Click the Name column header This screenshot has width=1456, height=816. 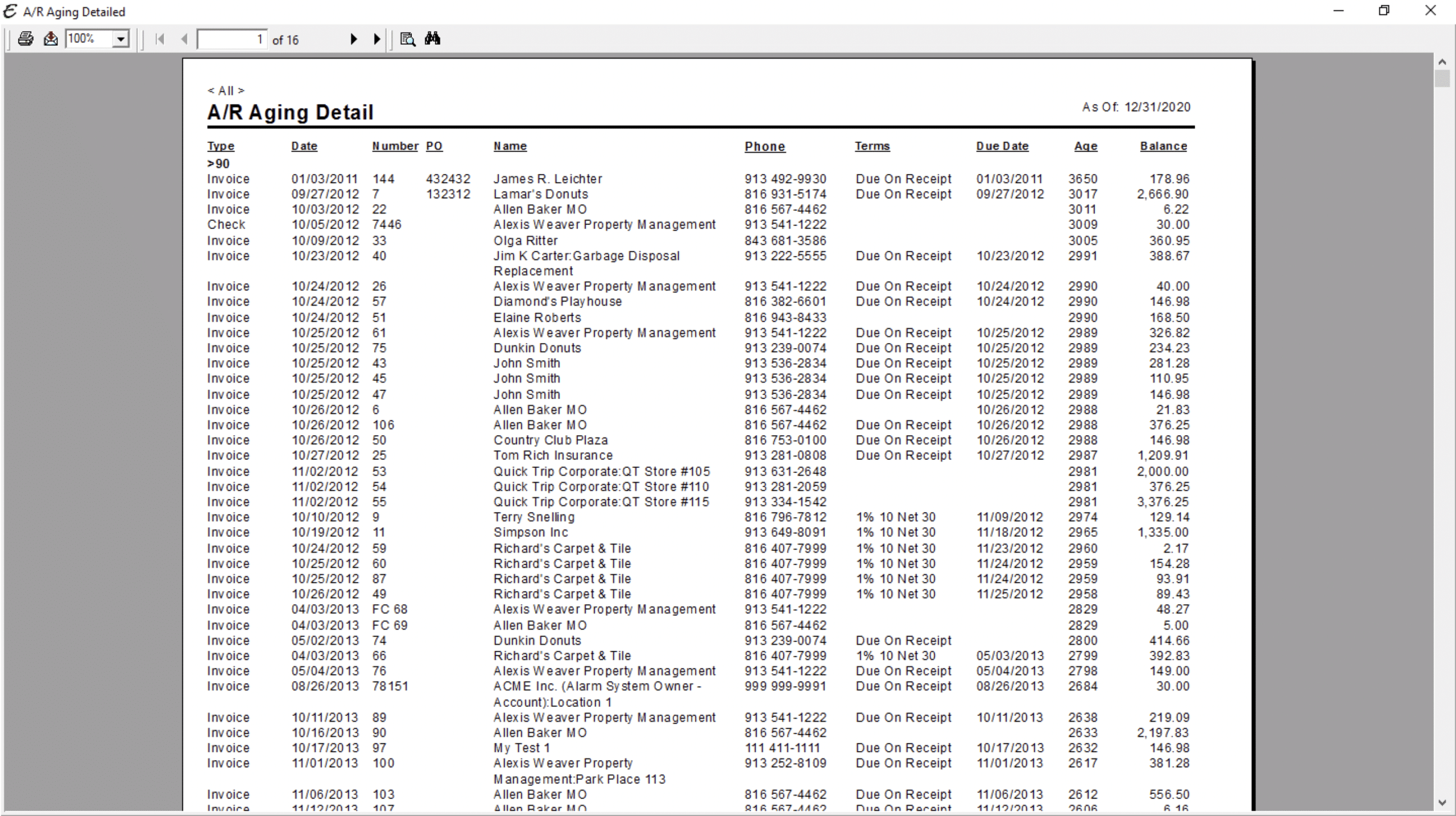coord(510,146)
